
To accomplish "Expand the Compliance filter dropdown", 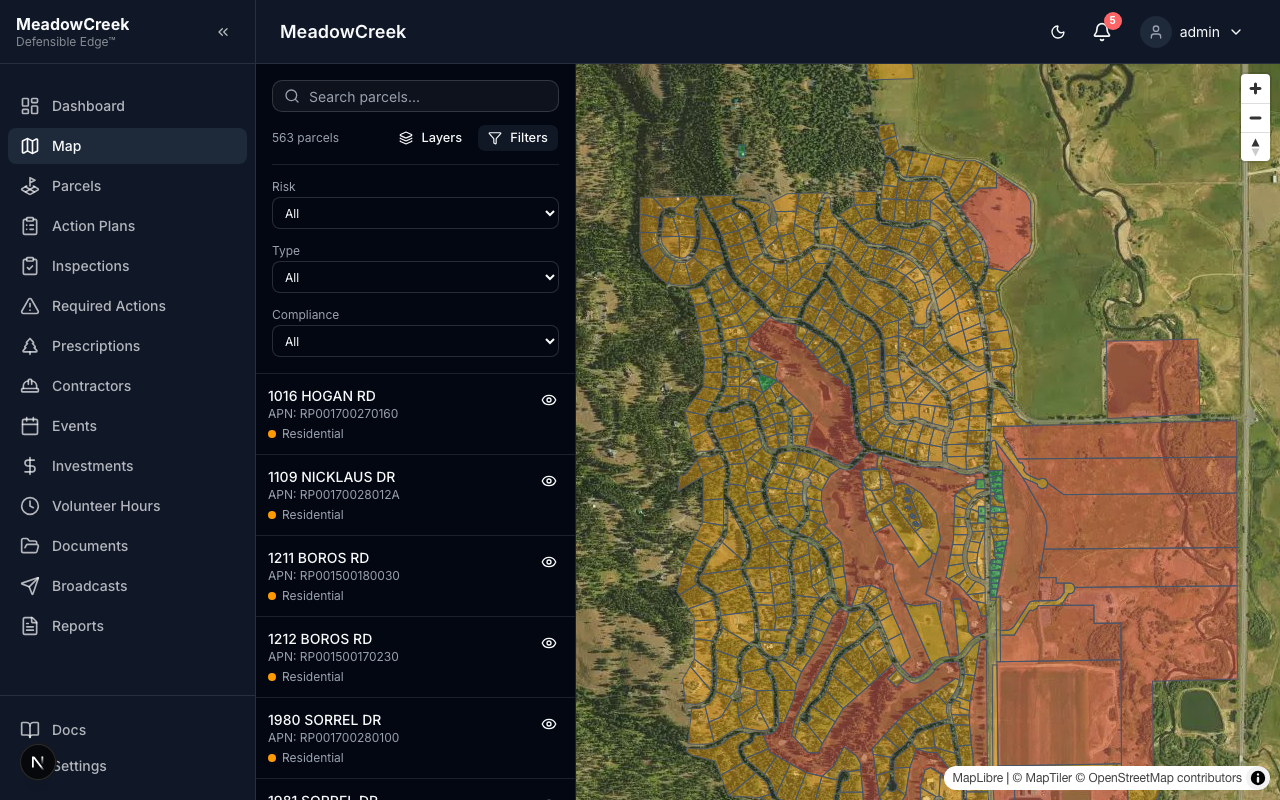I will pos(415,341).
